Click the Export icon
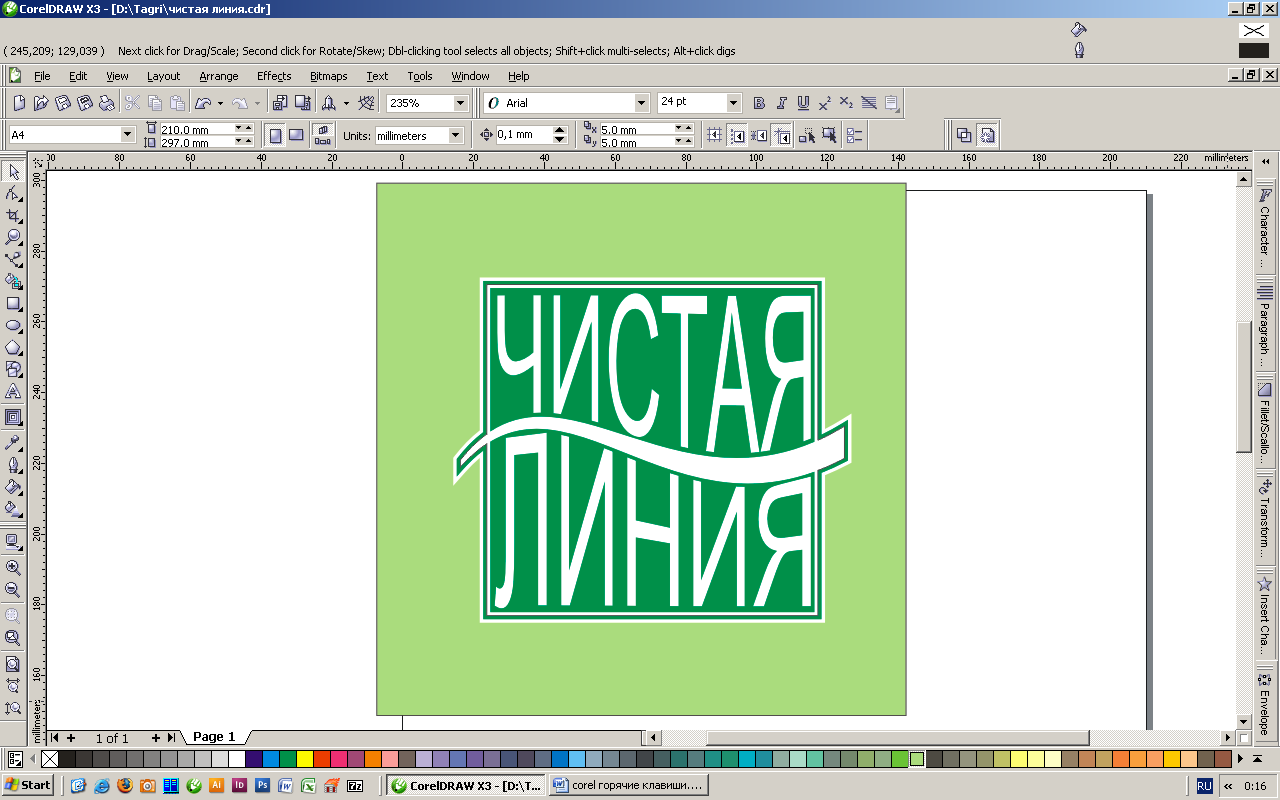1280x800 pixels. [x=302, y=103]
